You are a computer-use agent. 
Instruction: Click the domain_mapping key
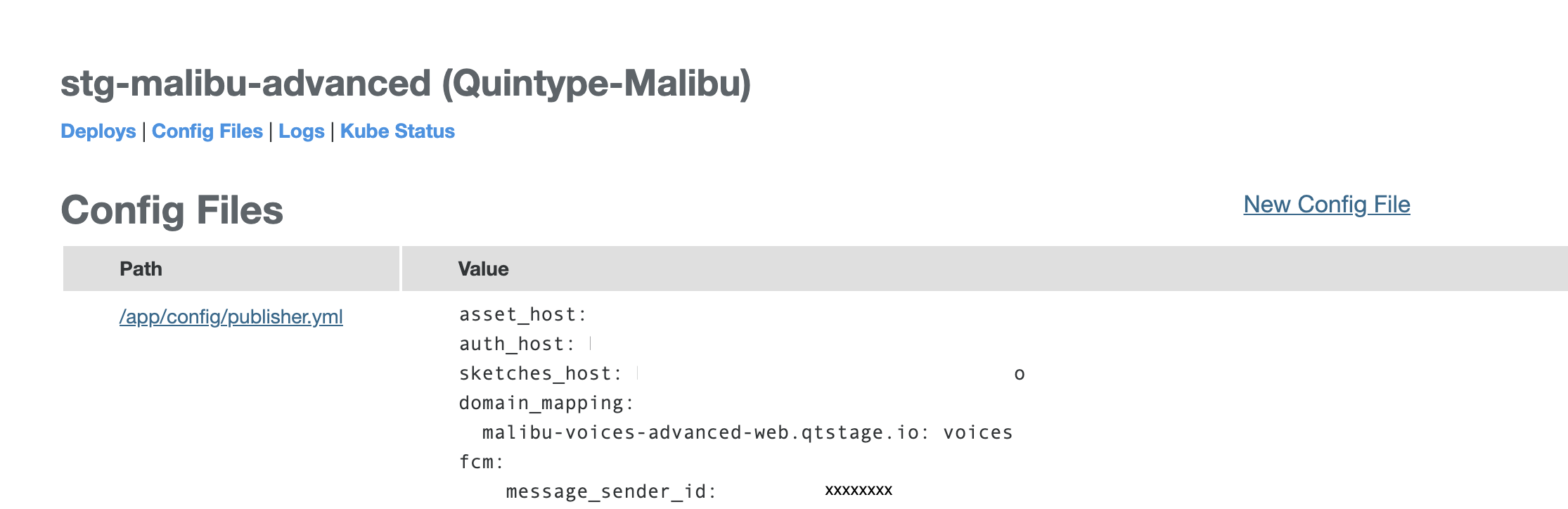click(x=546, y=403)
